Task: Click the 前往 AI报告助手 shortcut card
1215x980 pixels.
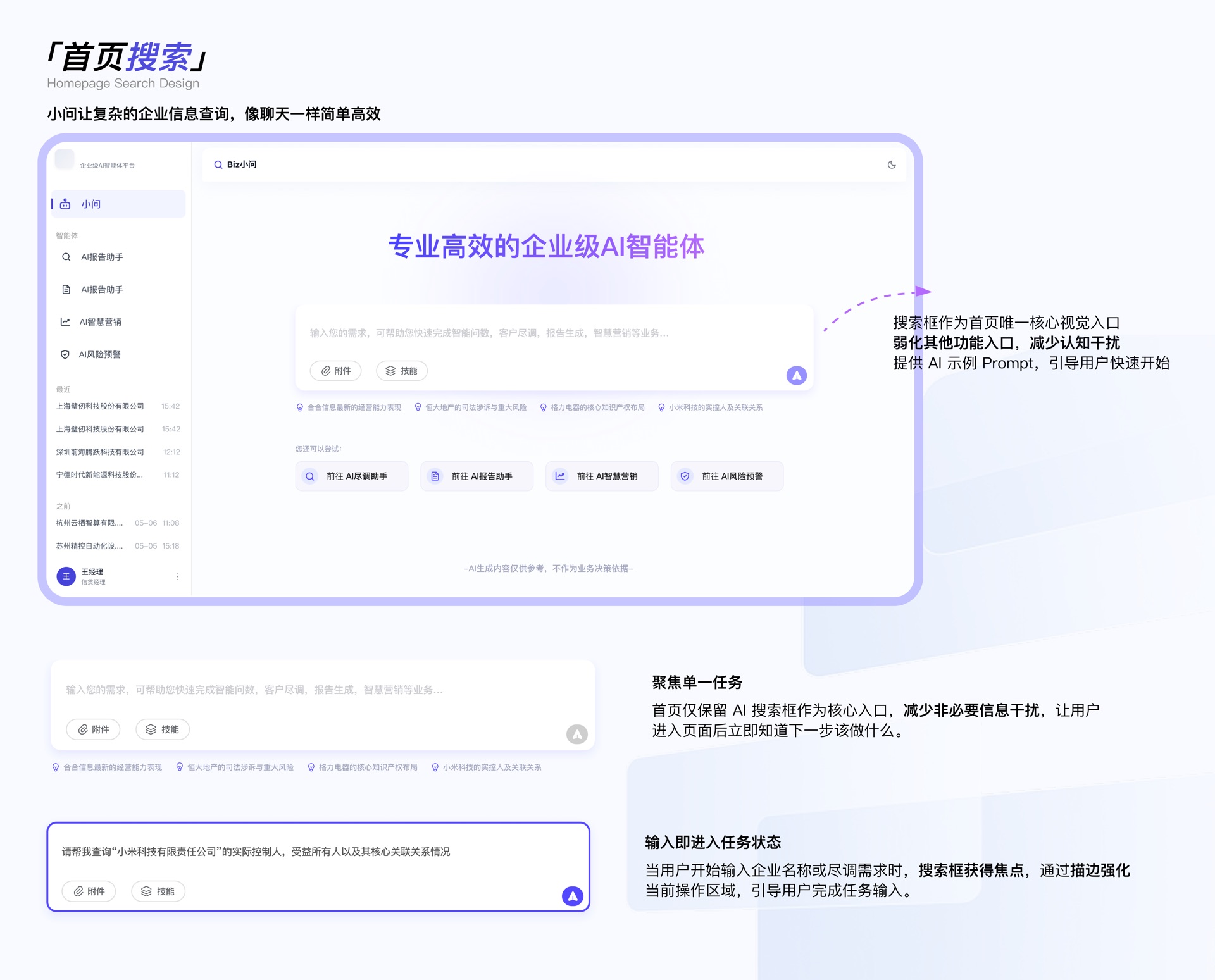Action: coord(477,476)
